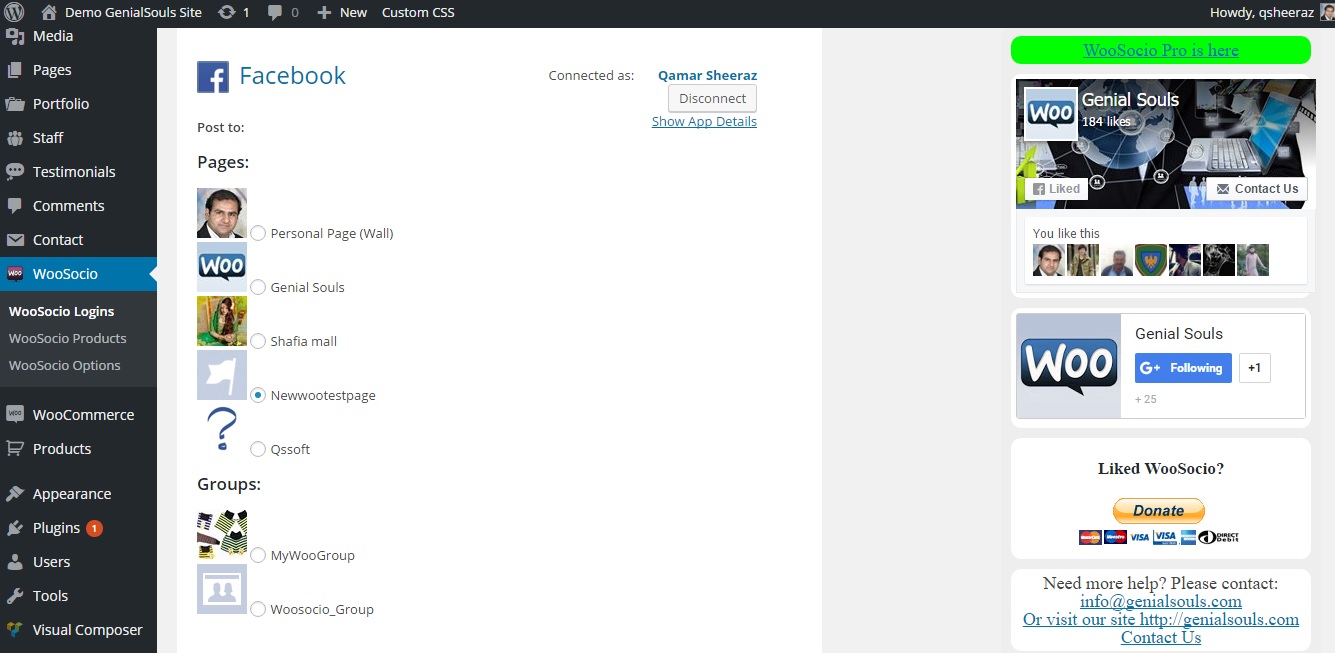Select the Genial Souls page radio button

coord(258,287)
